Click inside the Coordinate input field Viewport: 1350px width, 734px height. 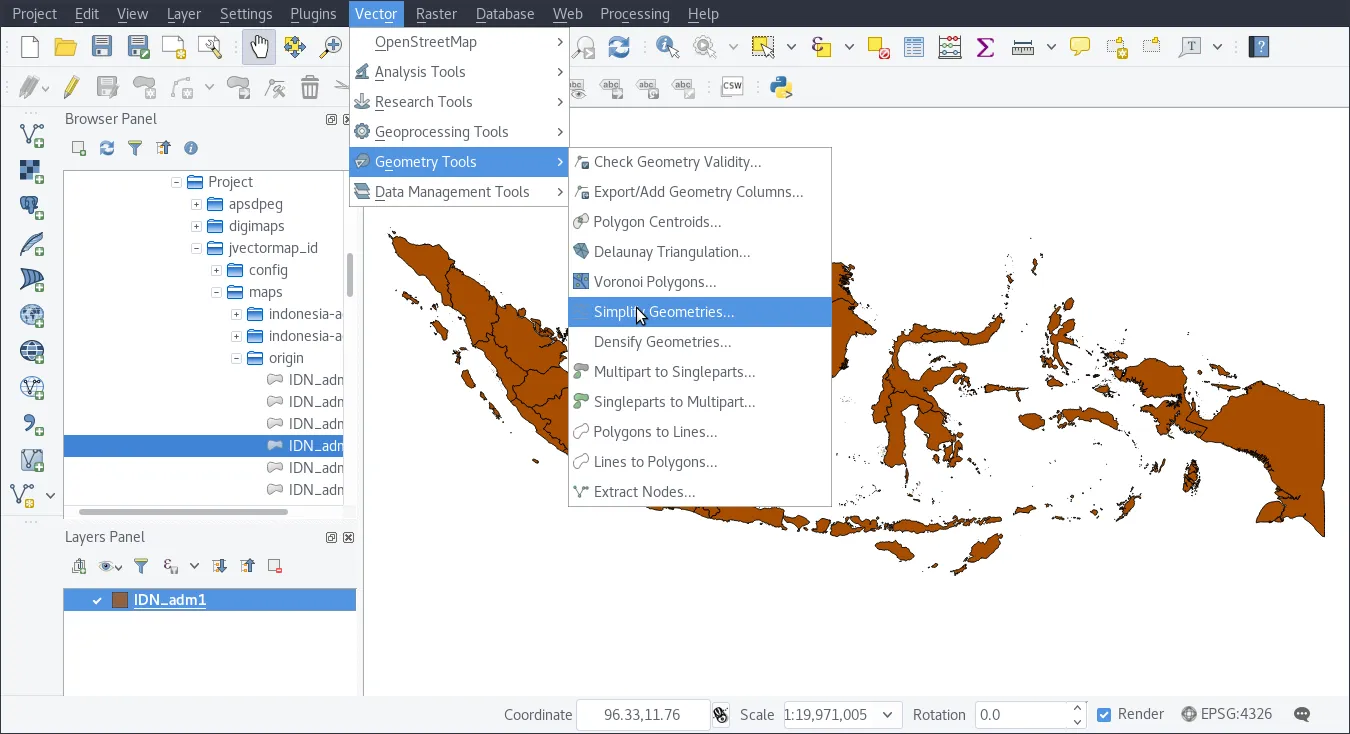tap(643, 714)
